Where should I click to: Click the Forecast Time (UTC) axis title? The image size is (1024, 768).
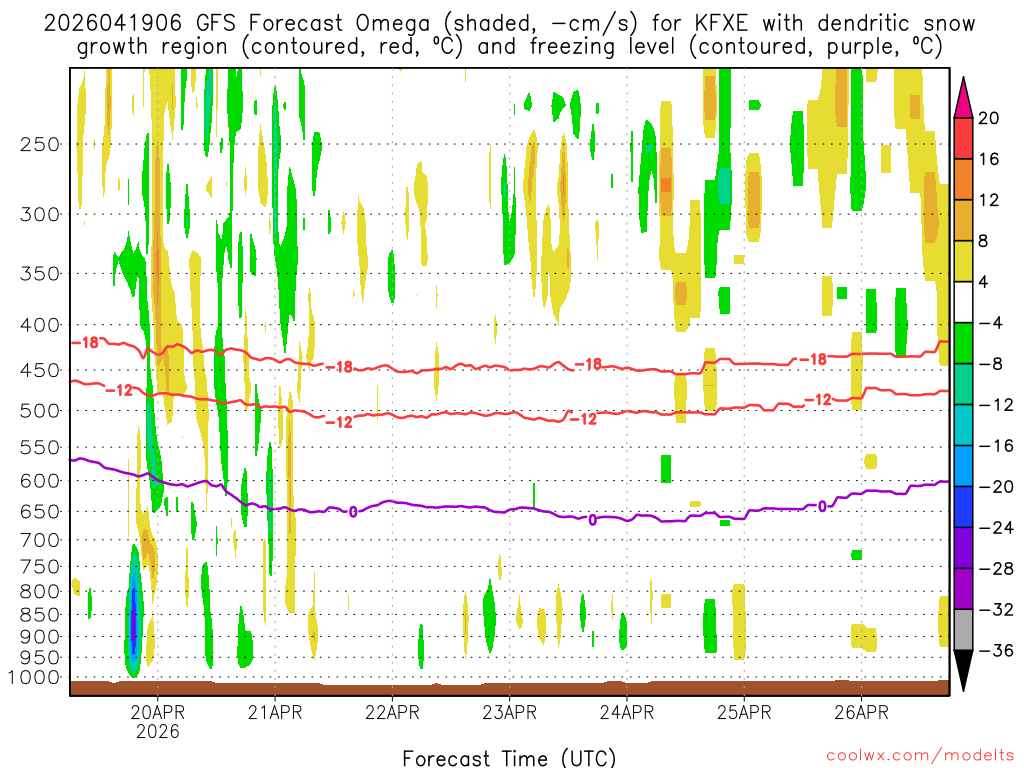[x=509, y=756]
